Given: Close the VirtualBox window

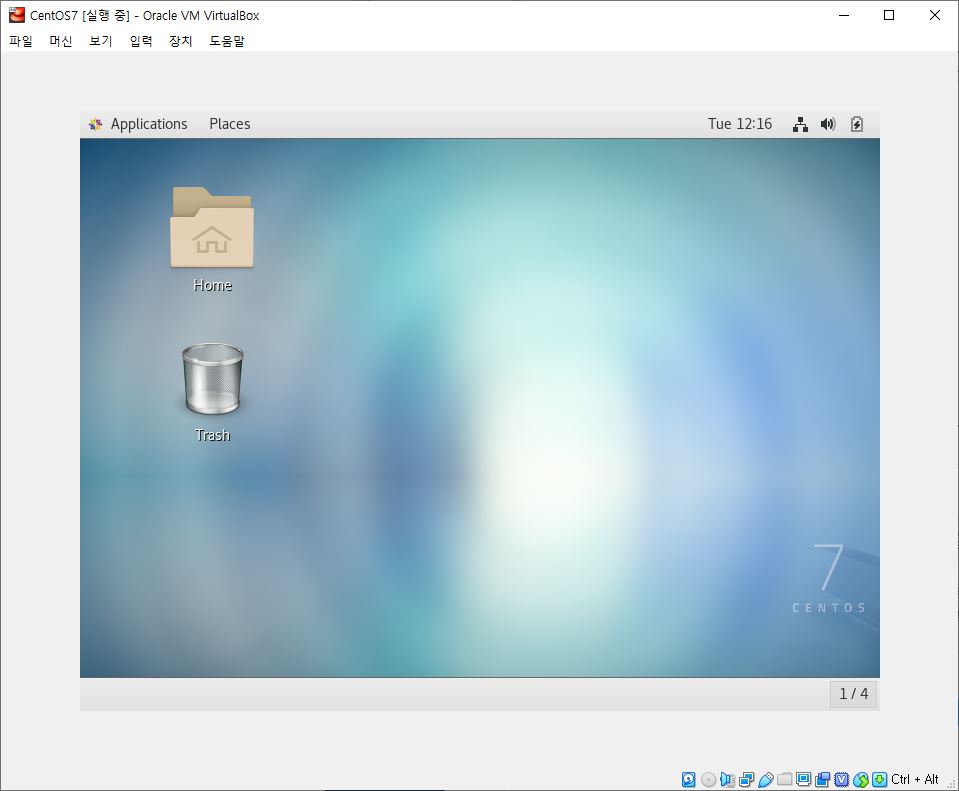Looking at the screenshot, I should pos(935,15).
